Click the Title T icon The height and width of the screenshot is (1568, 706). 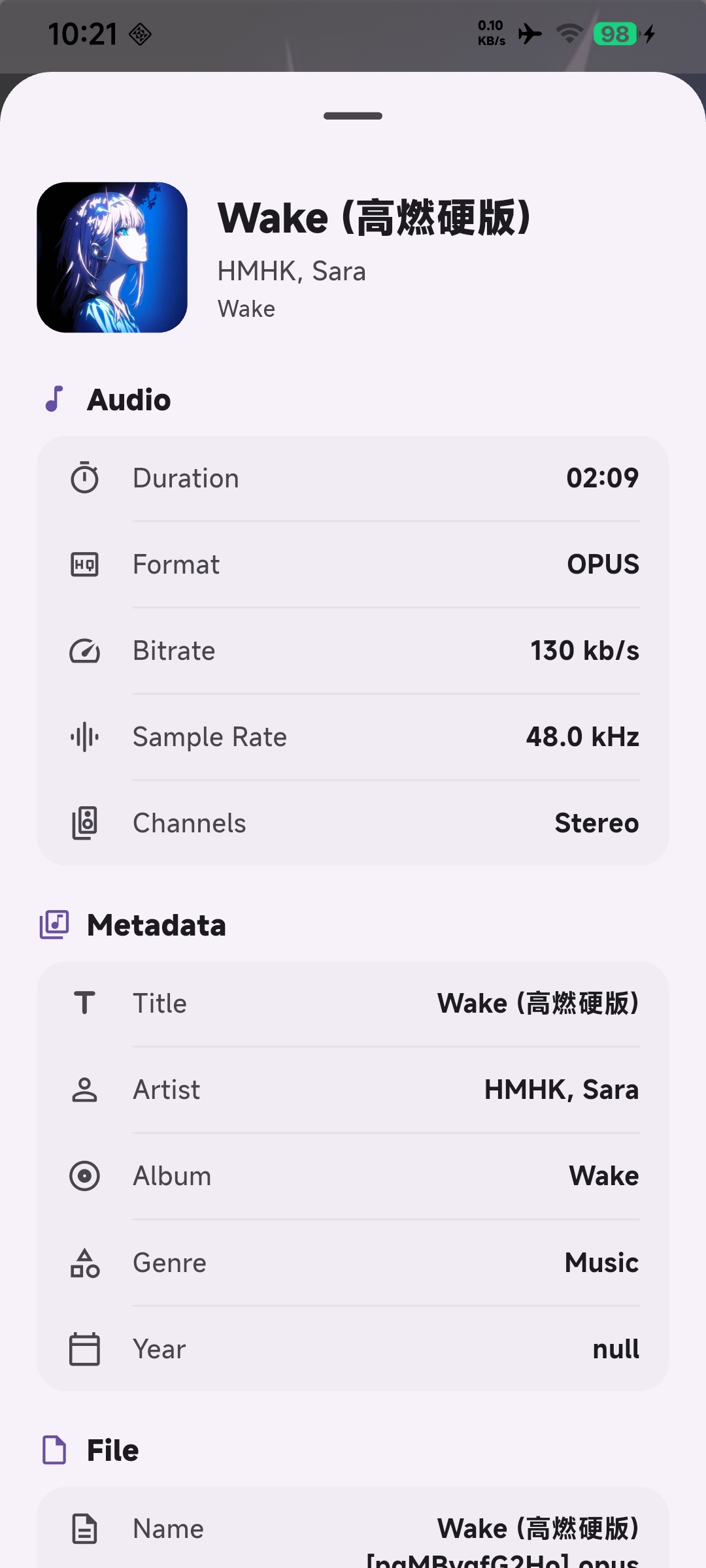tap(84, 1003)
